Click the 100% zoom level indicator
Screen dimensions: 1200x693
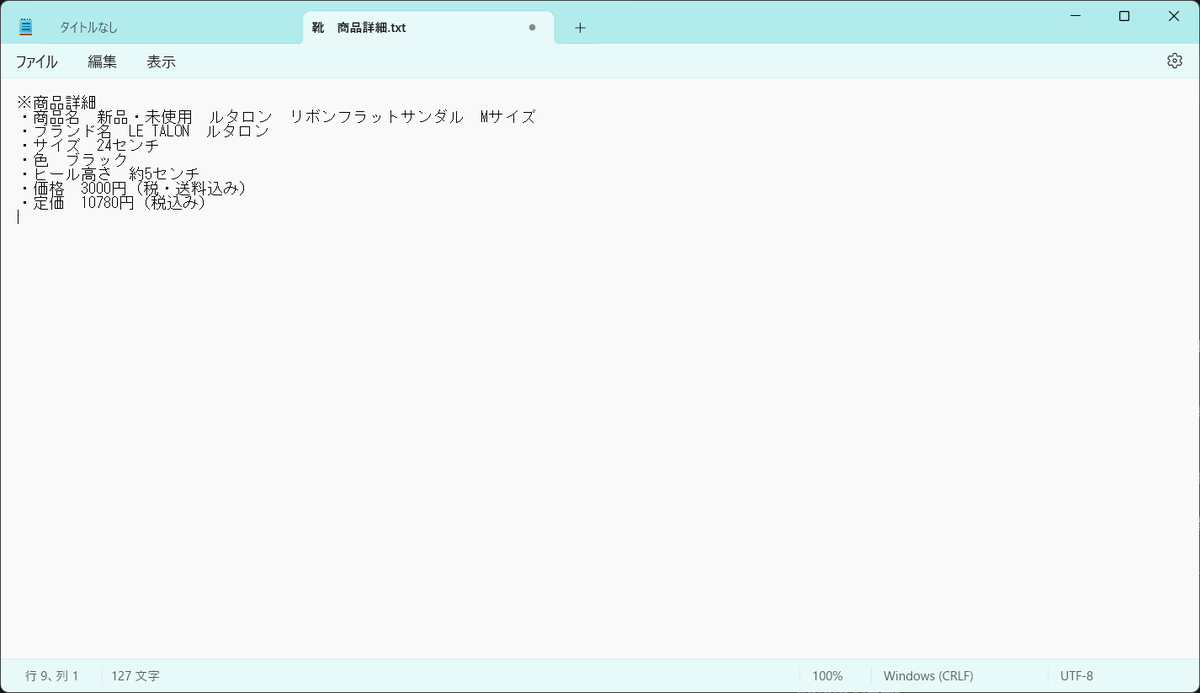827,676
